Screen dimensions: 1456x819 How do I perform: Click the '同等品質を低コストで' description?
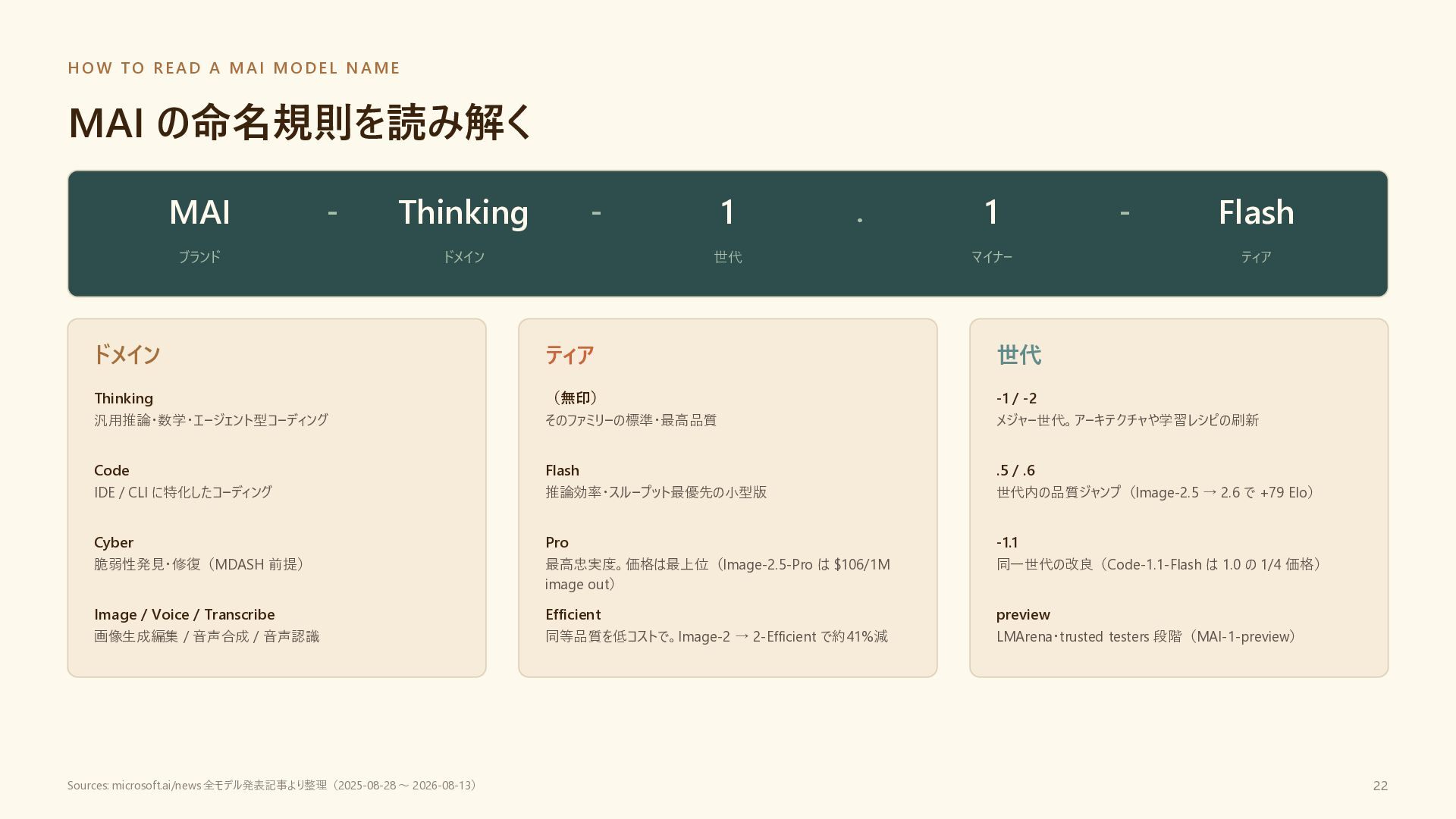(716, 636)
